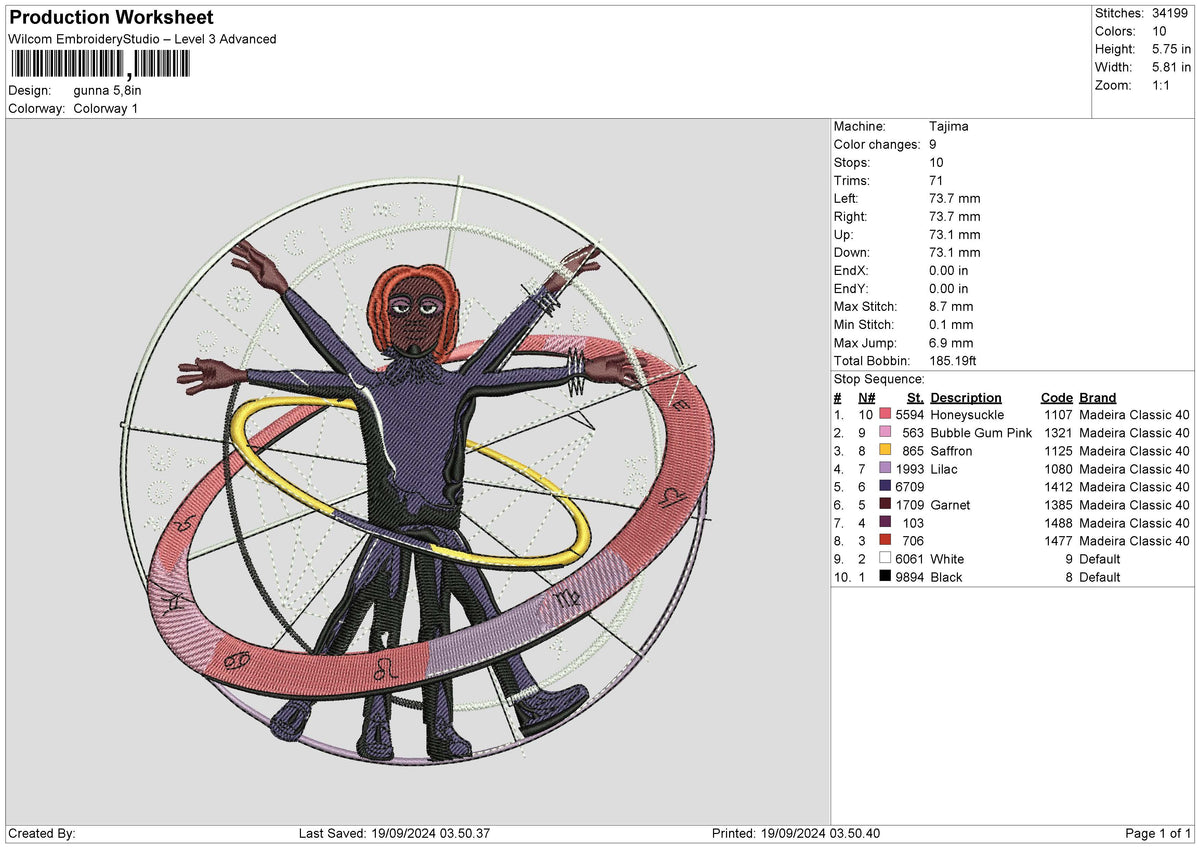Click the Bubble Gum Pink color swatch
Image resolution: width=1200 pixels, height=848 pixels.
[885, 433]
